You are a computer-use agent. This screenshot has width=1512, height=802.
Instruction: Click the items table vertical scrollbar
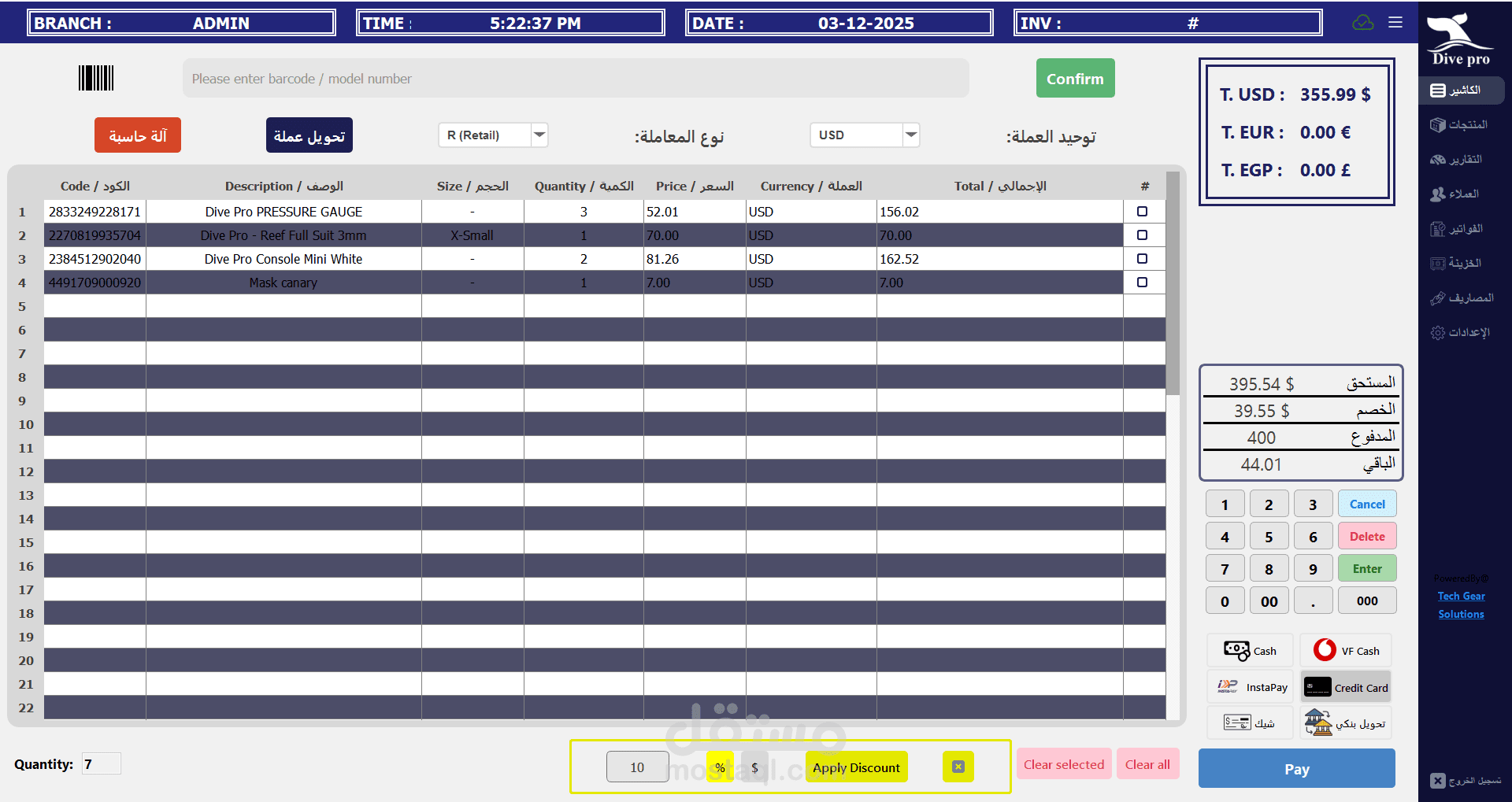click(x=1173, y=283)
